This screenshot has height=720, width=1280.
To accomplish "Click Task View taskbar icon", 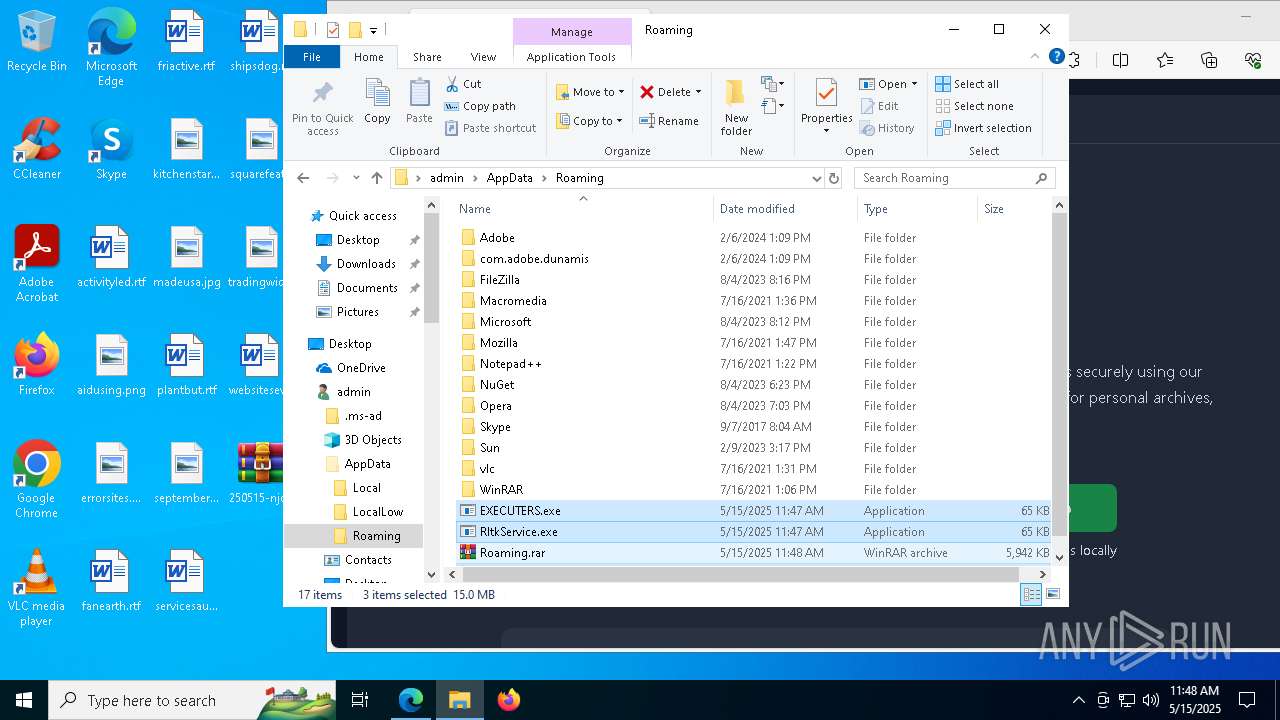I will (x=360, y=700).
